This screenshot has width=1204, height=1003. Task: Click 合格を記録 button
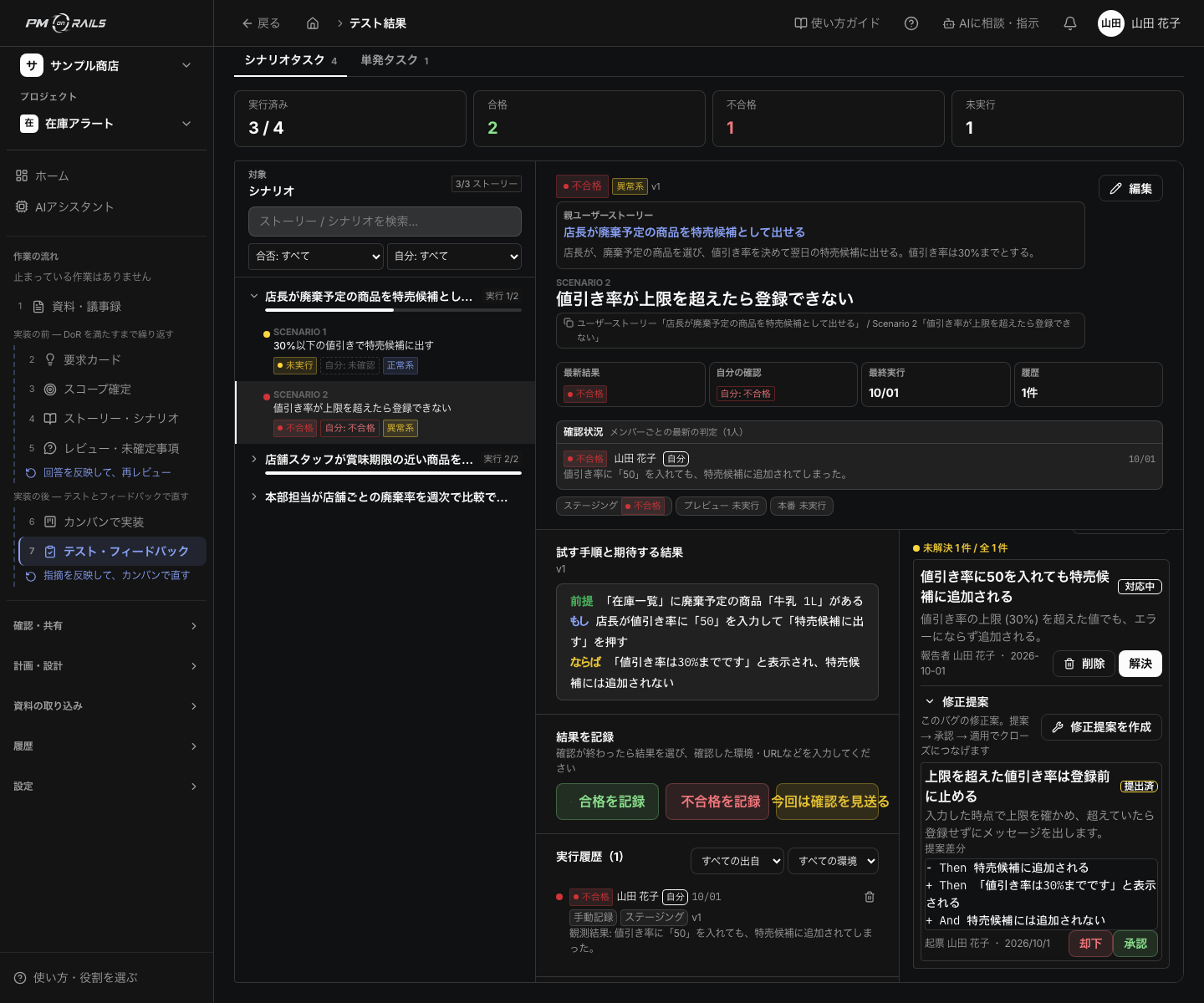click(607, 802)
